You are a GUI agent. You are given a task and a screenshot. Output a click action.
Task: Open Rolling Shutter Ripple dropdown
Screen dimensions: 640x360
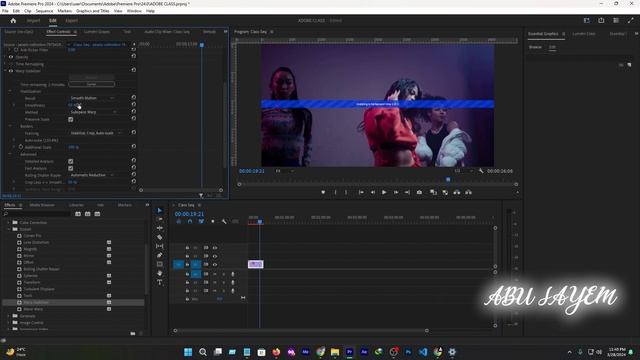pos(92,175)
